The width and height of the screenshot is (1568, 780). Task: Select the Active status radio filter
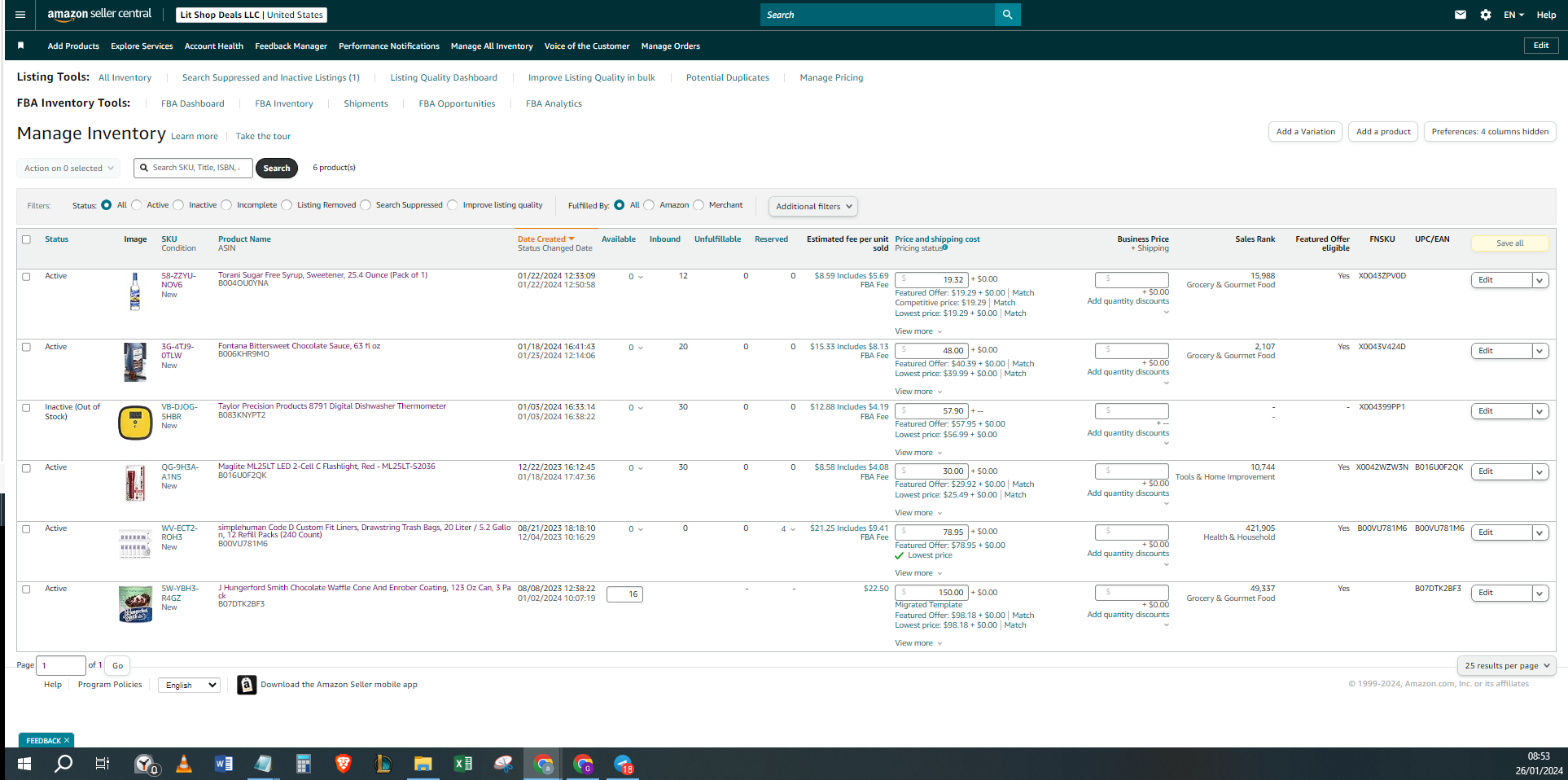click(x=137, y=205)
